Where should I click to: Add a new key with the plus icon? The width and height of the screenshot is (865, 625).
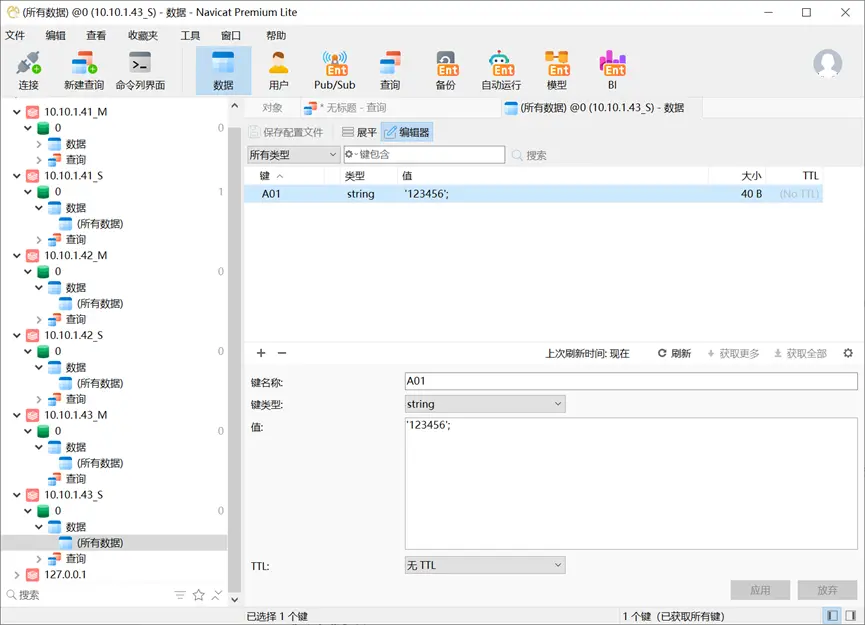point(260,353)
